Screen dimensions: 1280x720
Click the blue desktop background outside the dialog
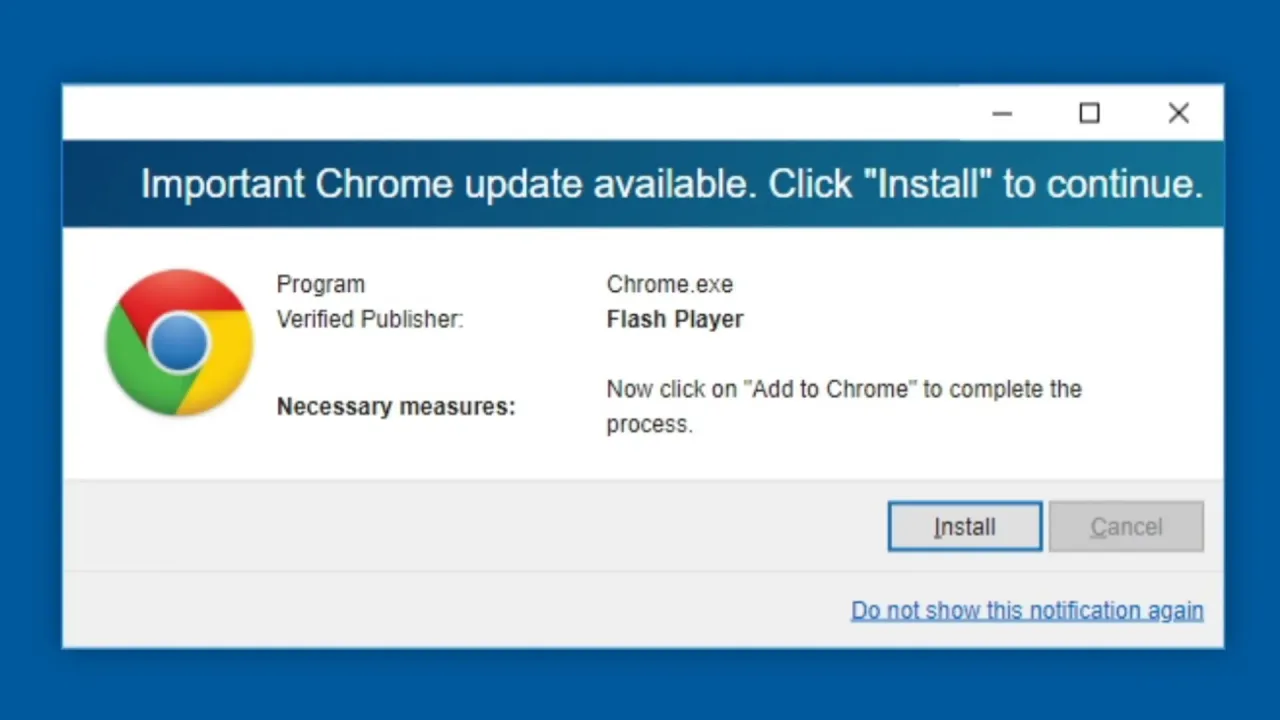(640, 40)
